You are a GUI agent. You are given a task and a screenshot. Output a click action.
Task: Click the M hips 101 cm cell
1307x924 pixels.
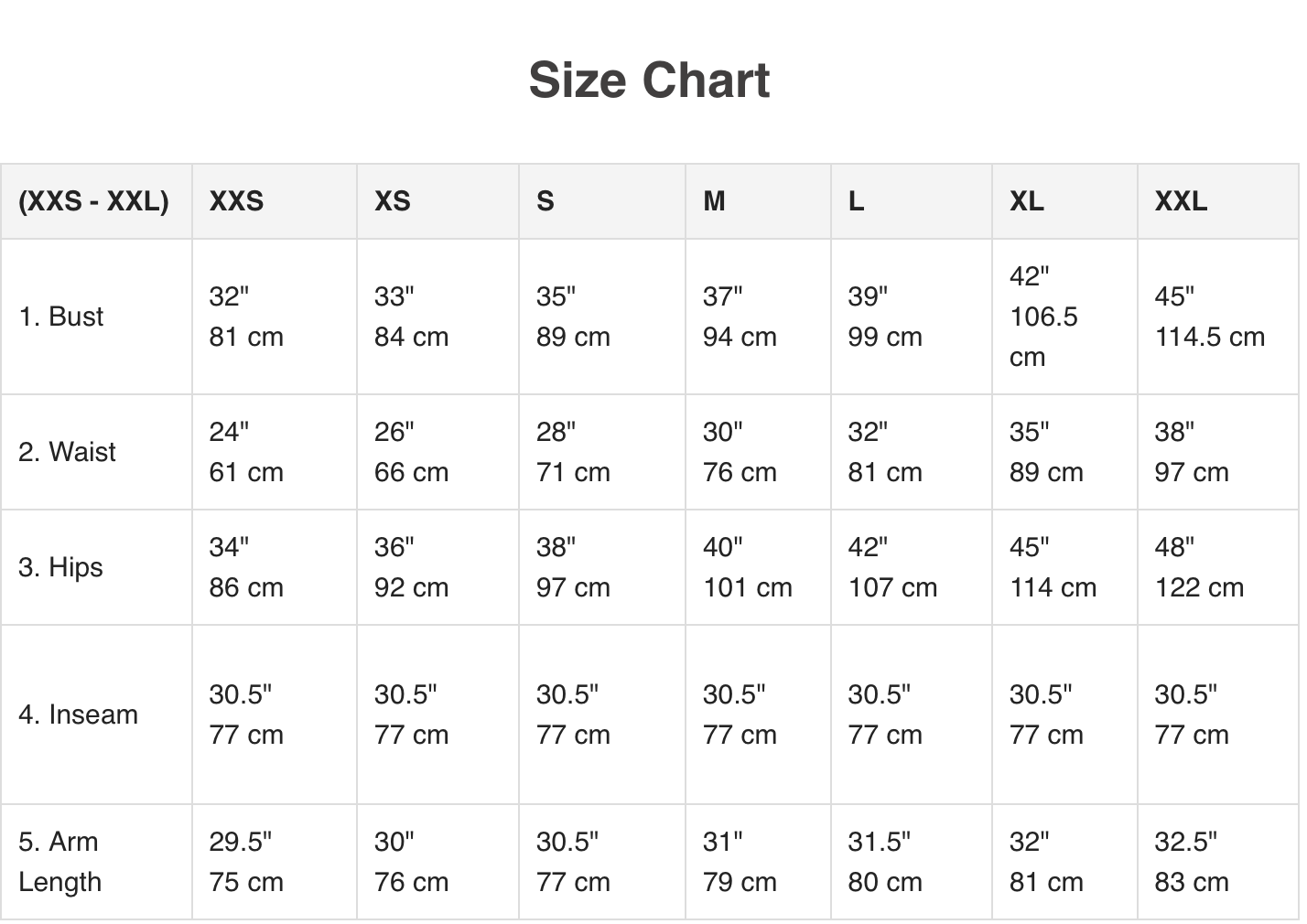pos(747,567)
